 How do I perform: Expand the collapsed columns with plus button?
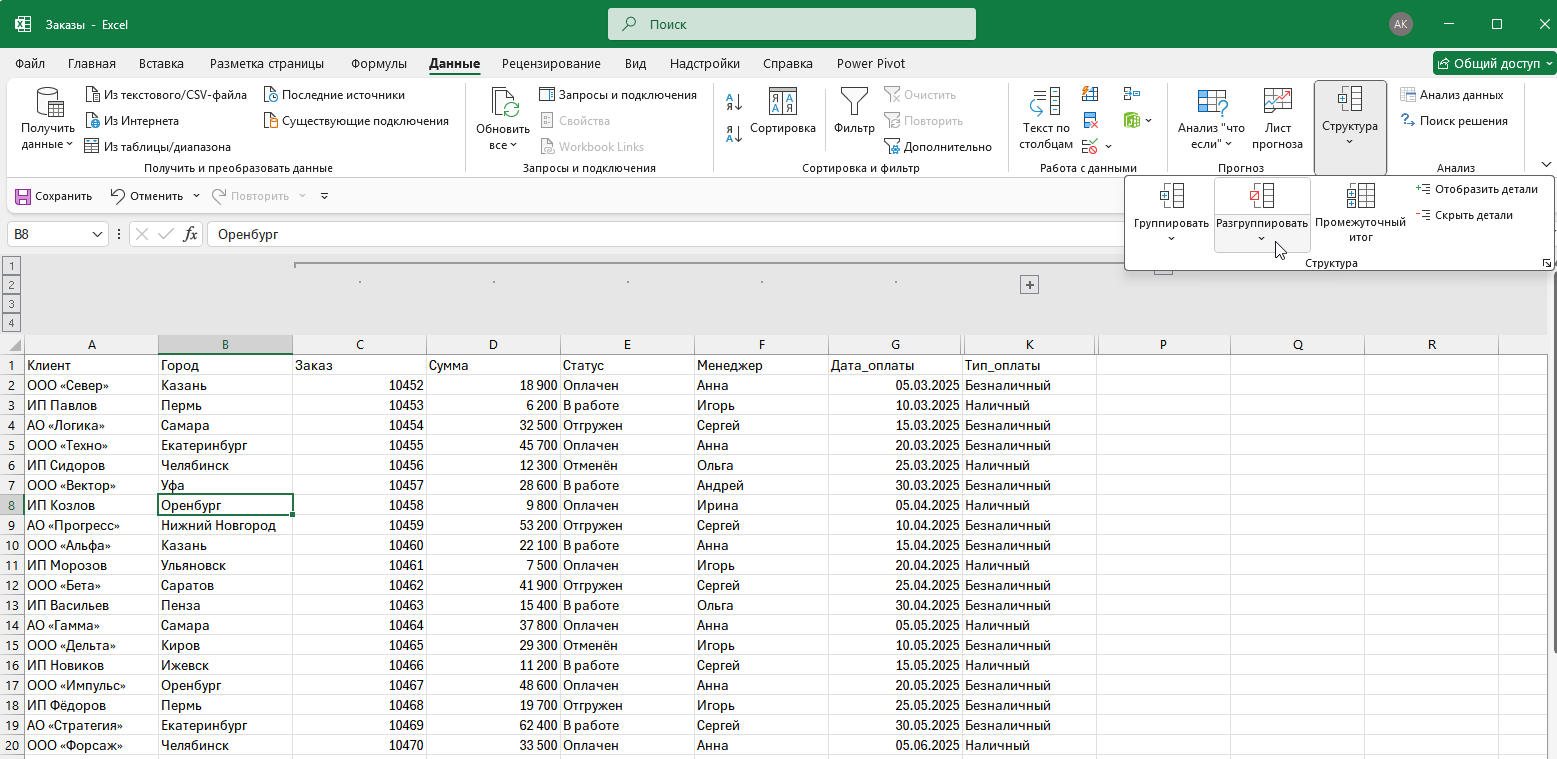point(1029,285)
